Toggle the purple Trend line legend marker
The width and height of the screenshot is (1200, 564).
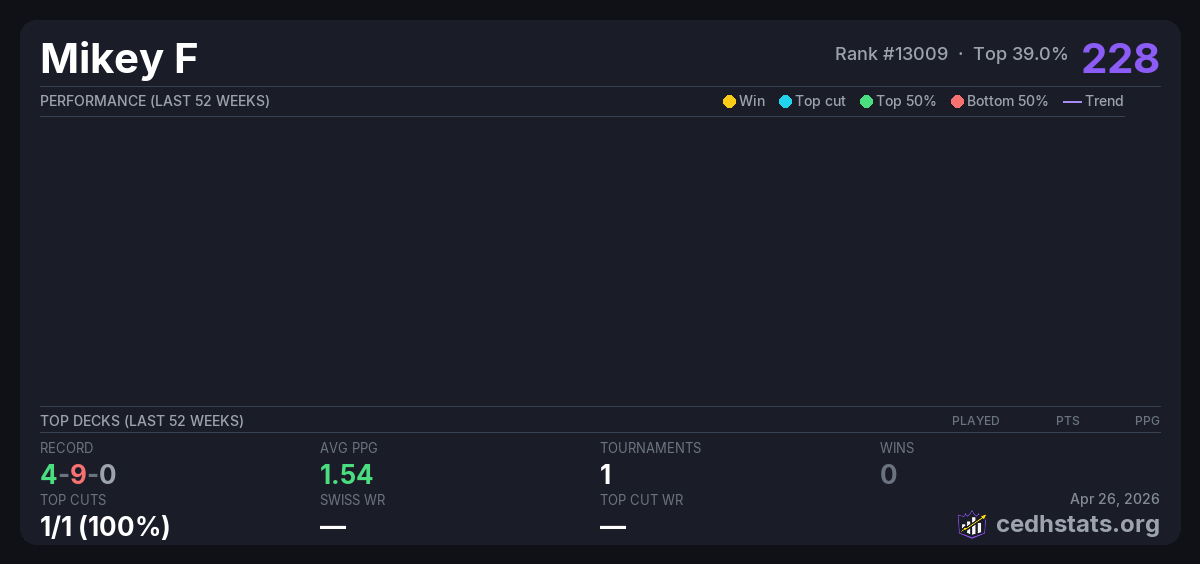[1072, 101]
